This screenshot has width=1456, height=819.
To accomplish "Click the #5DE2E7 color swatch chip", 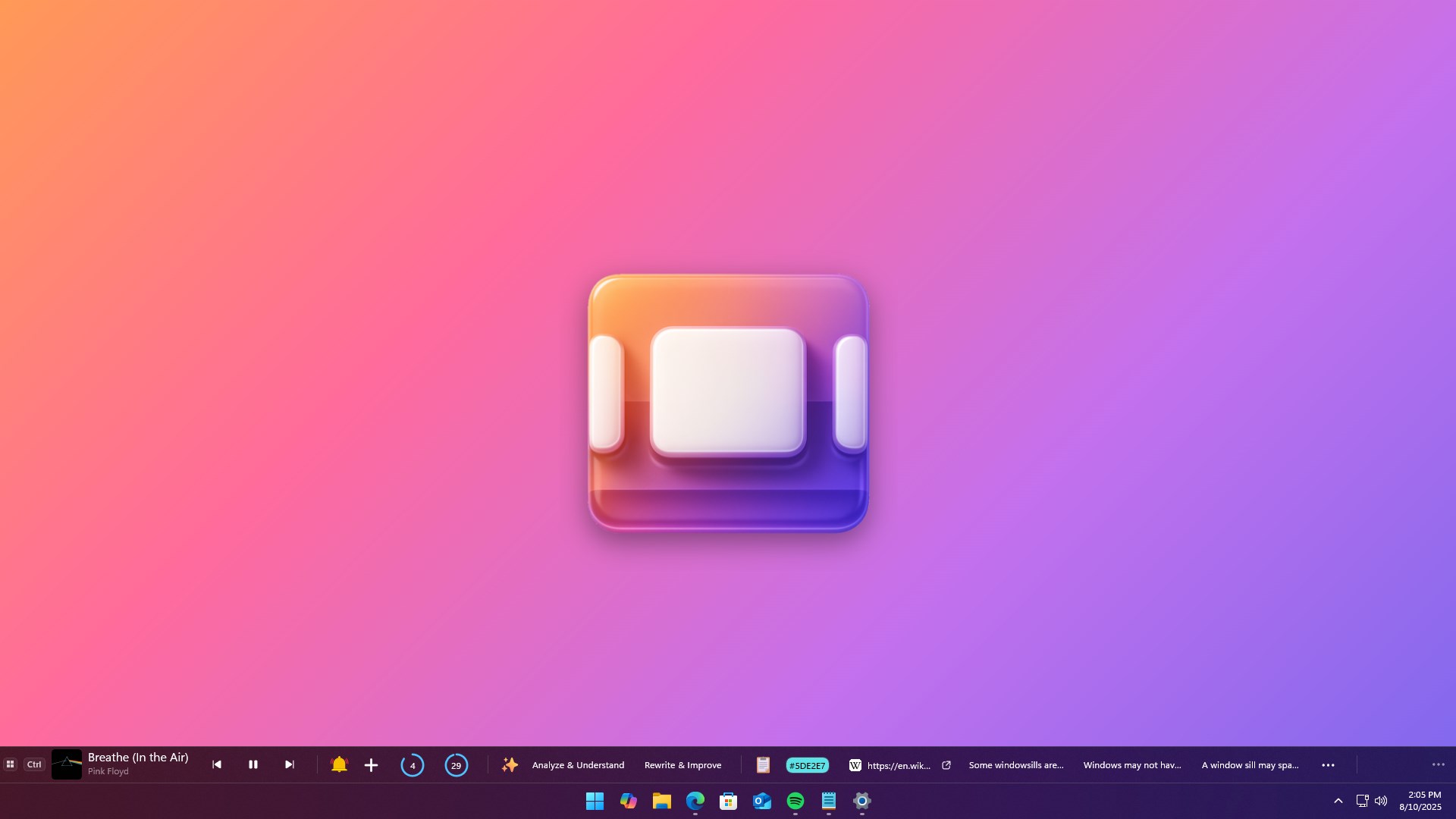I will [807, 765].
